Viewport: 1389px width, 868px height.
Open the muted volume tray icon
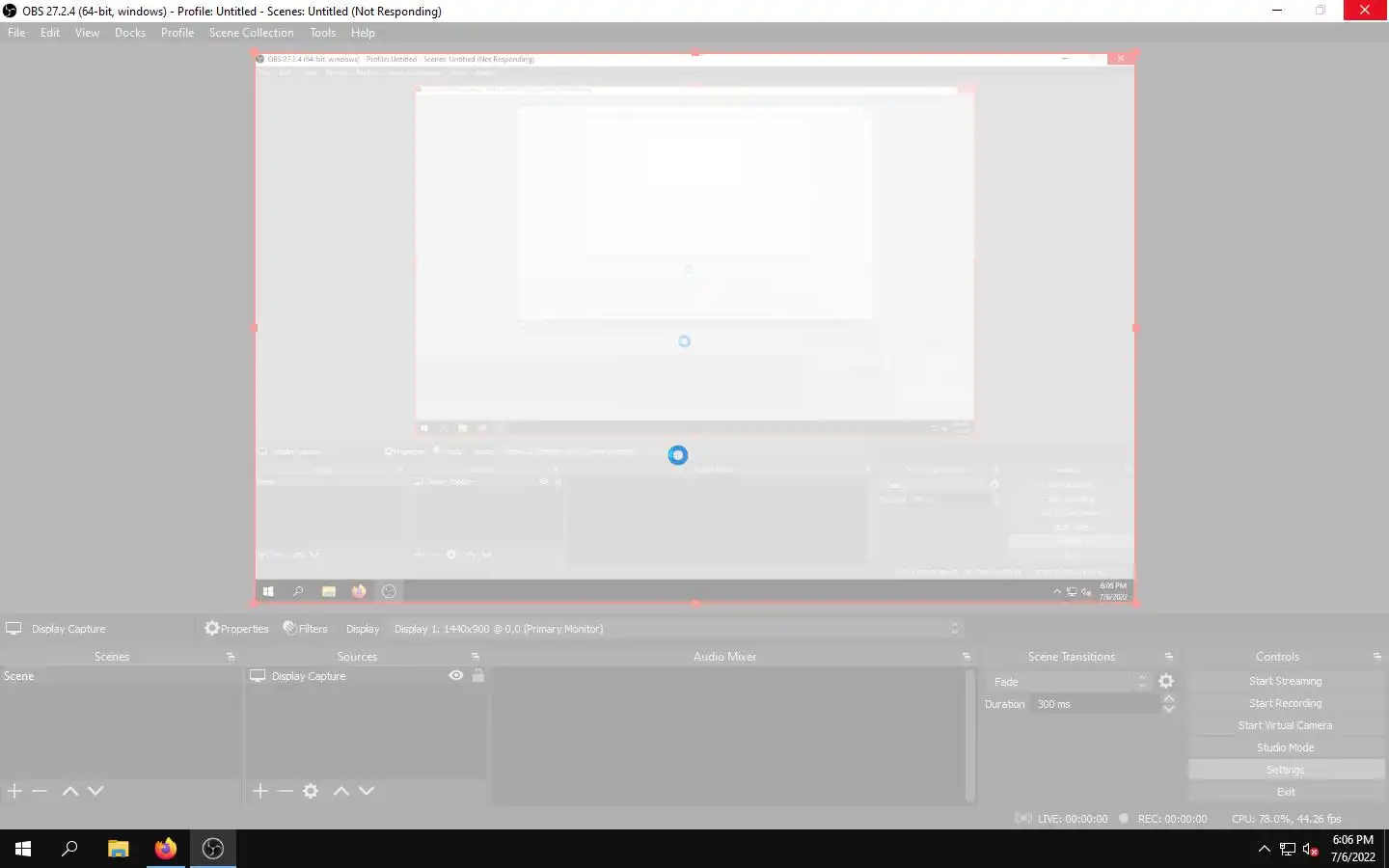1310,849
